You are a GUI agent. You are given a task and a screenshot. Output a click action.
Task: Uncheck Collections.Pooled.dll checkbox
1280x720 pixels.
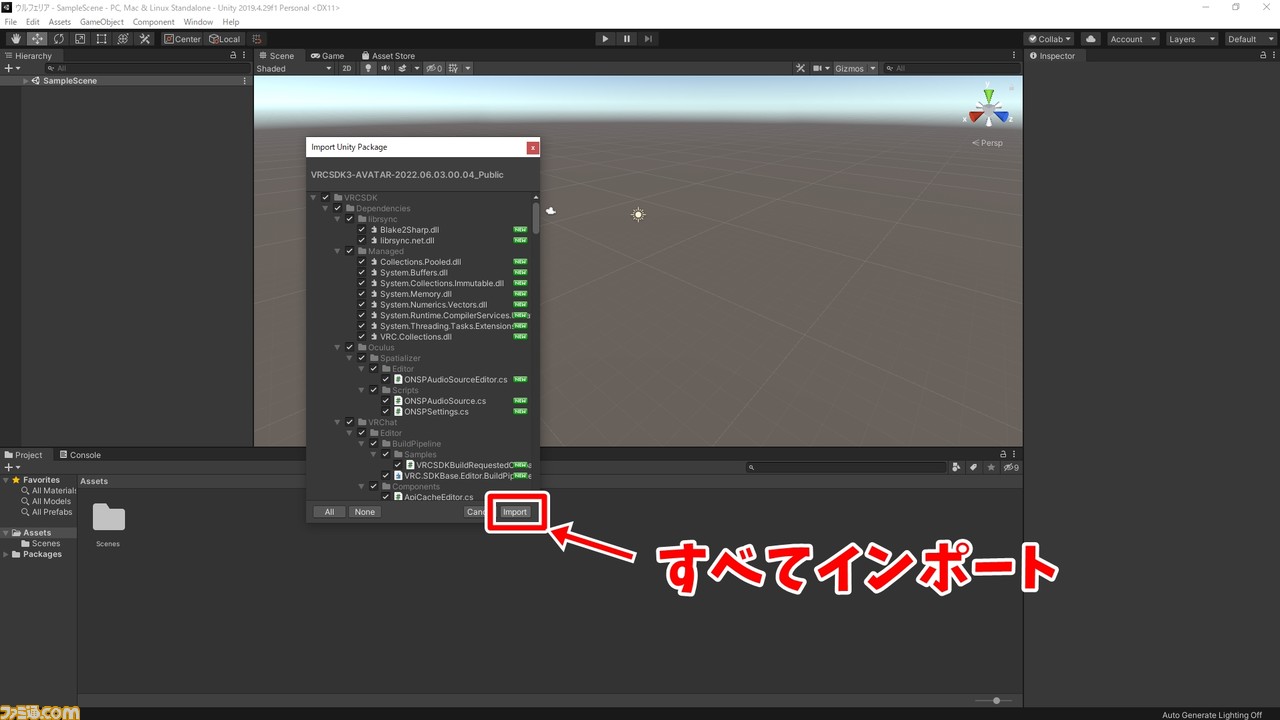(x=362, y=262)
